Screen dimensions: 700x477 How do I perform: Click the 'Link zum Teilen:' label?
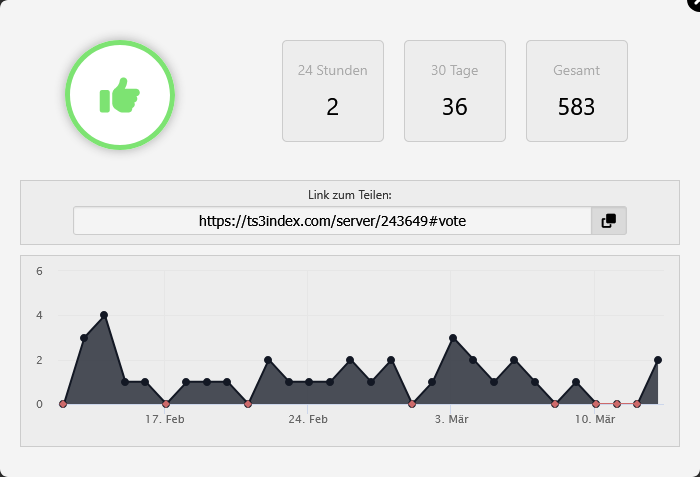coord(350,195)
